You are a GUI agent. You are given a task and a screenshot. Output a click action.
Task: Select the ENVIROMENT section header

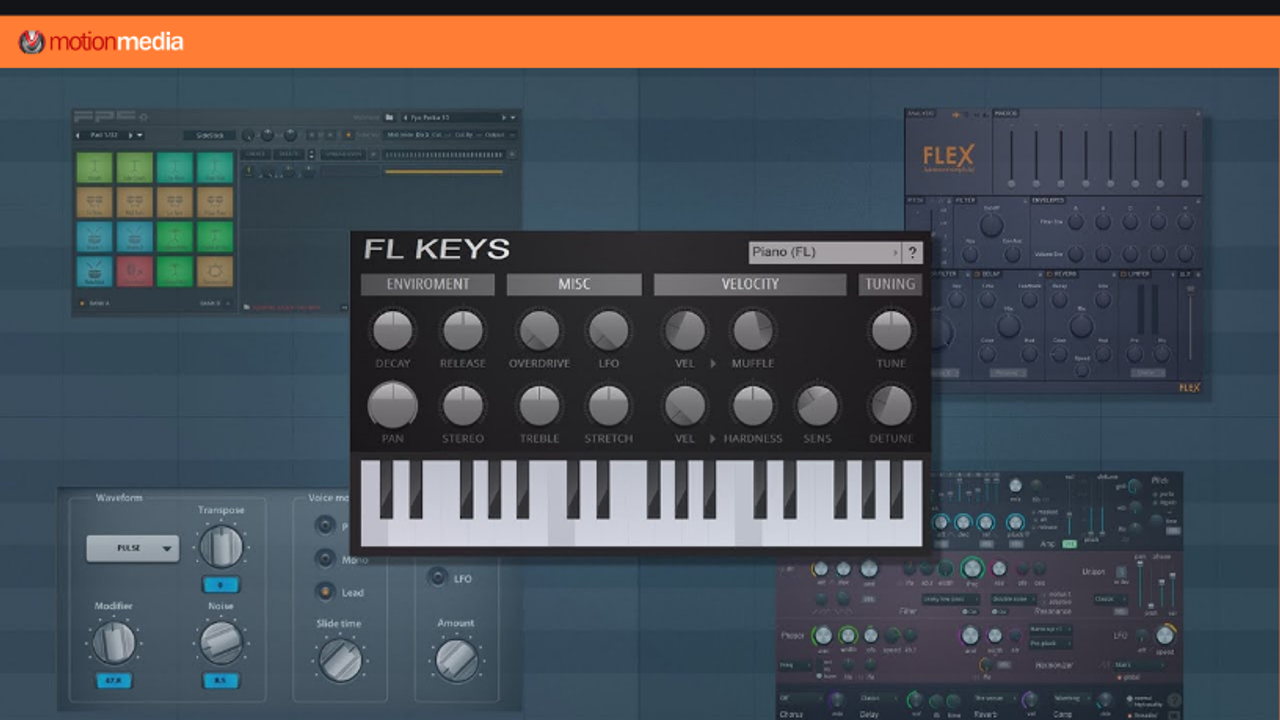tap(427, 284)
